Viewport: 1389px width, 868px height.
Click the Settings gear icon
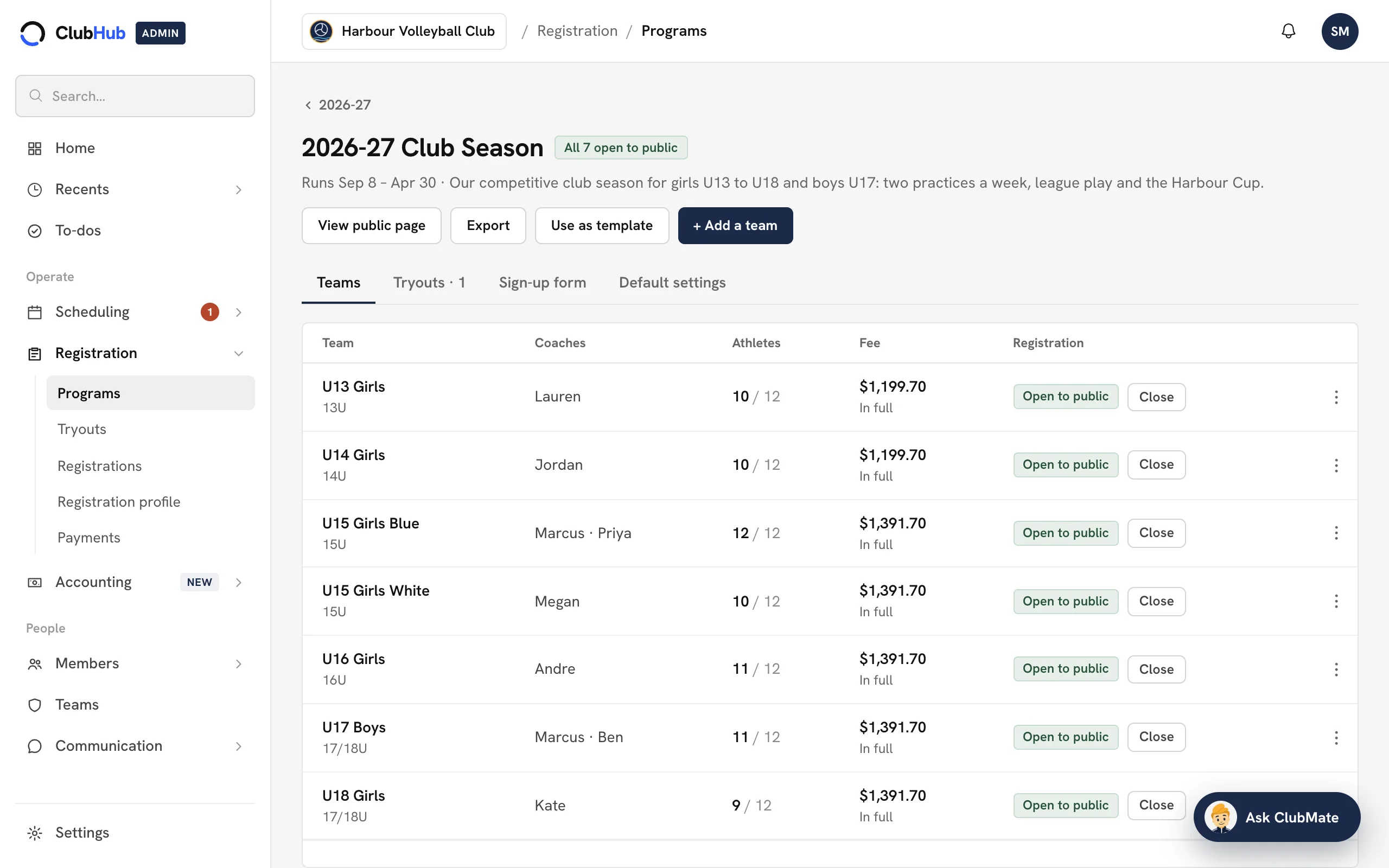coord(34,833)
